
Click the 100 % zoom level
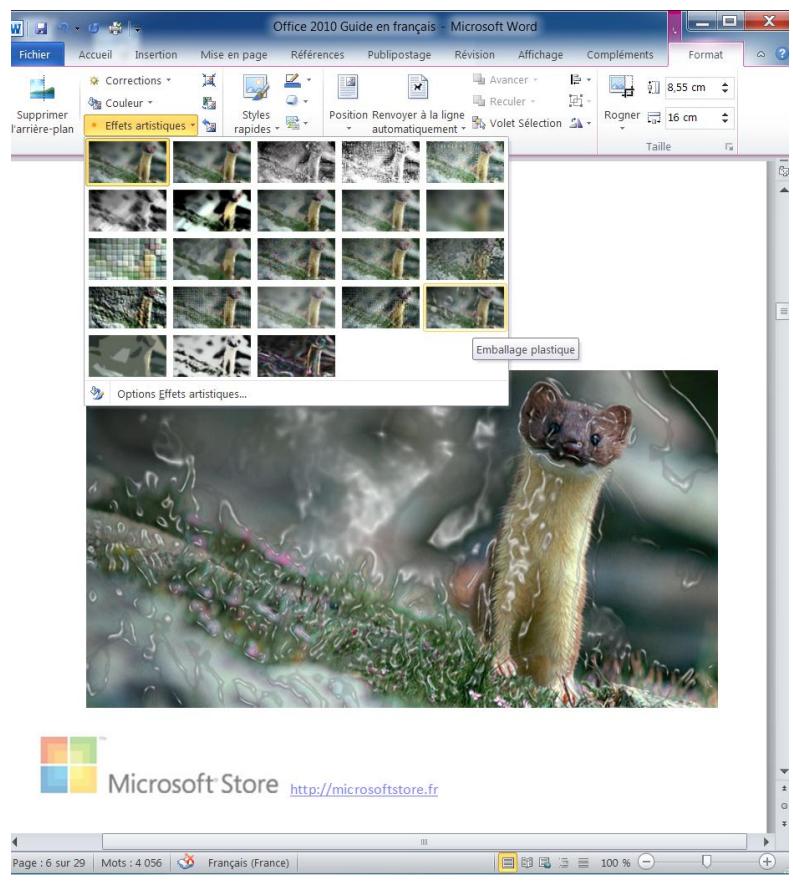pos(615,862)
